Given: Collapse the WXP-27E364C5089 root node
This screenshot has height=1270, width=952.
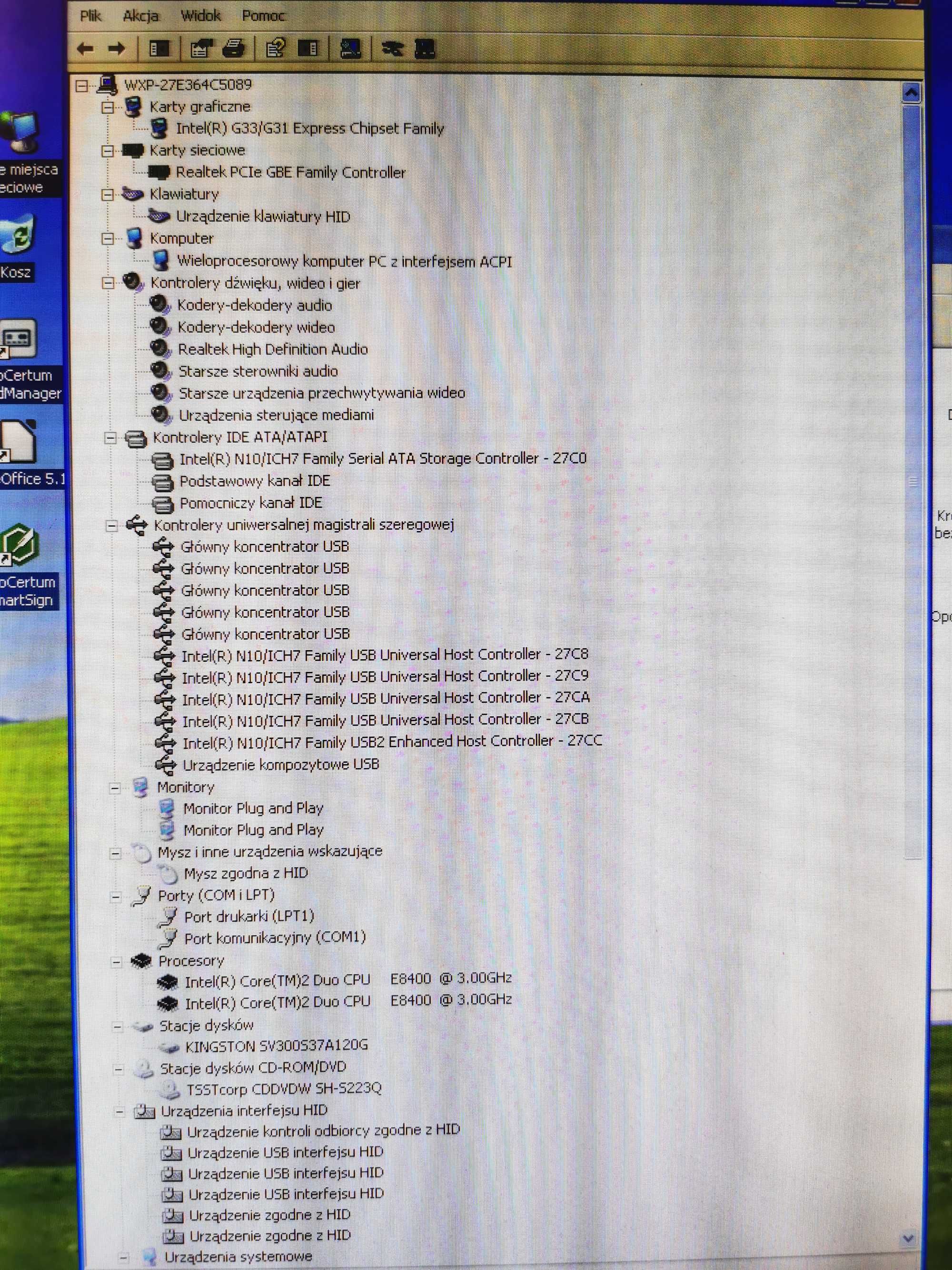Looking at the screenshot, I should [82, 86].
